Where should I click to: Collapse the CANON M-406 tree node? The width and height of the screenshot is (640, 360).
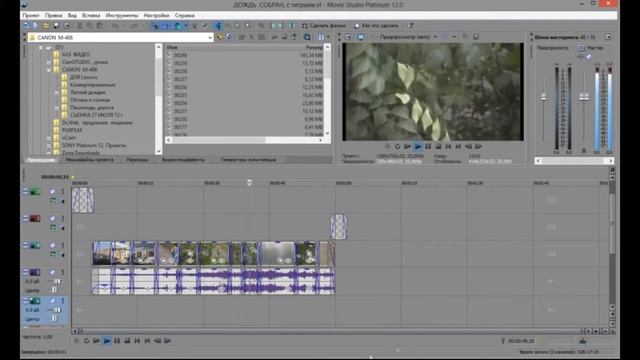click(49, 70)
